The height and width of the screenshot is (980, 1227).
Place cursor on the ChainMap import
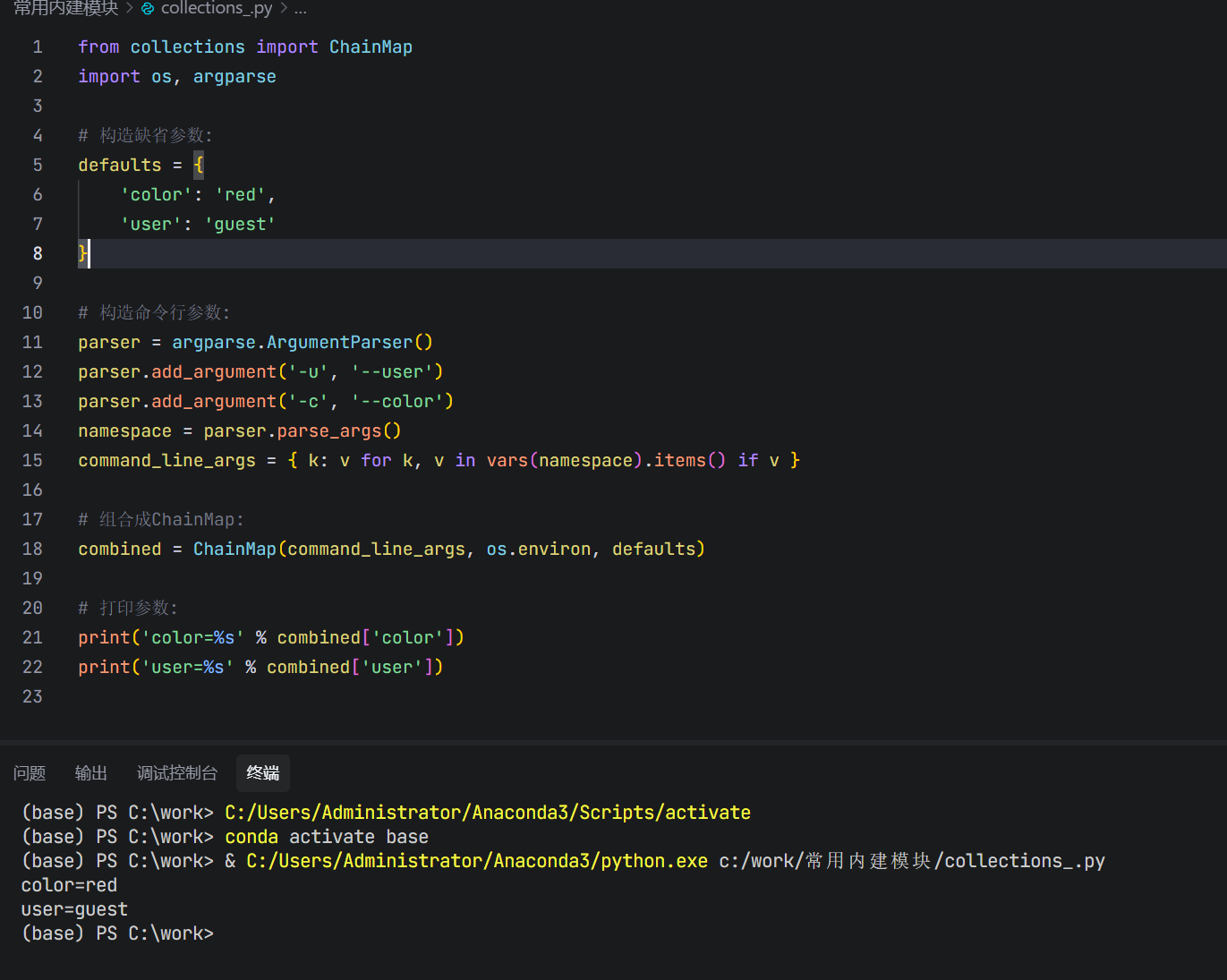[x=371, y=47]
